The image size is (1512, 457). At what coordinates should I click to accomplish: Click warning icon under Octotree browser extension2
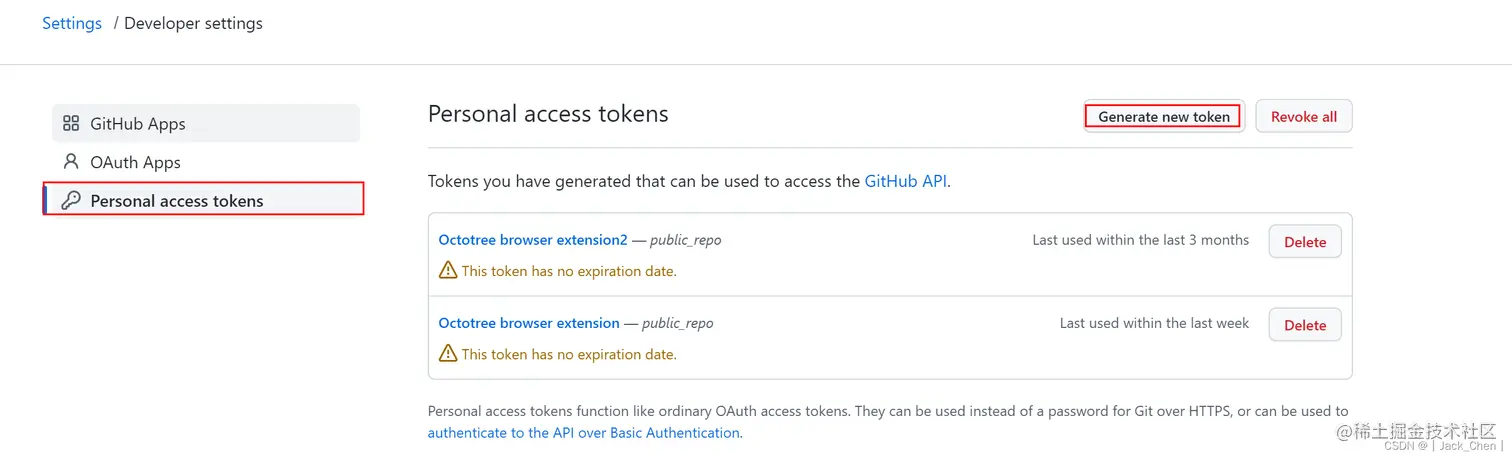click(x=448, y=271)
